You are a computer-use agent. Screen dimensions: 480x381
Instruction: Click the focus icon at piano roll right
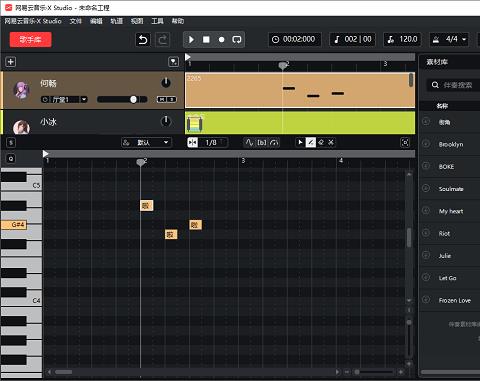pos(405,143)
